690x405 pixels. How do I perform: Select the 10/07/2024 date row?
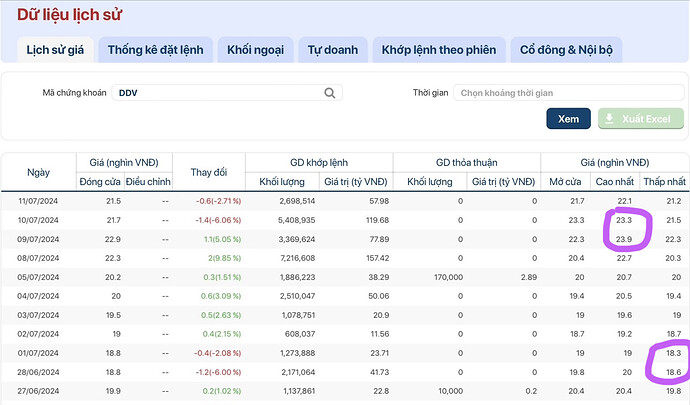(39, 219)
